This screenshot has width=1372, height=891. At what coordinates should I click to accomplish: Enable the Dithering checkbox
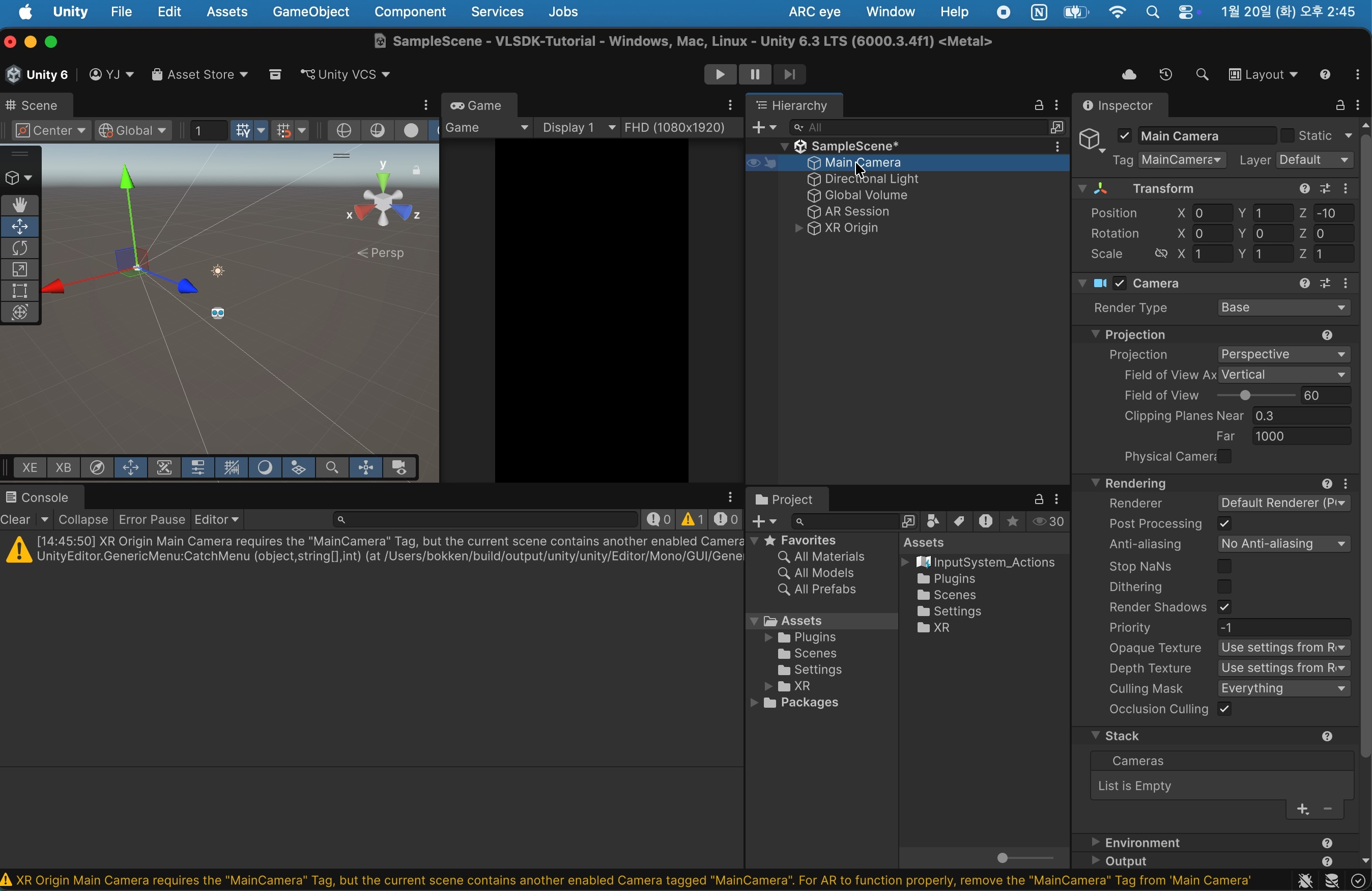tap(1224, 587)
